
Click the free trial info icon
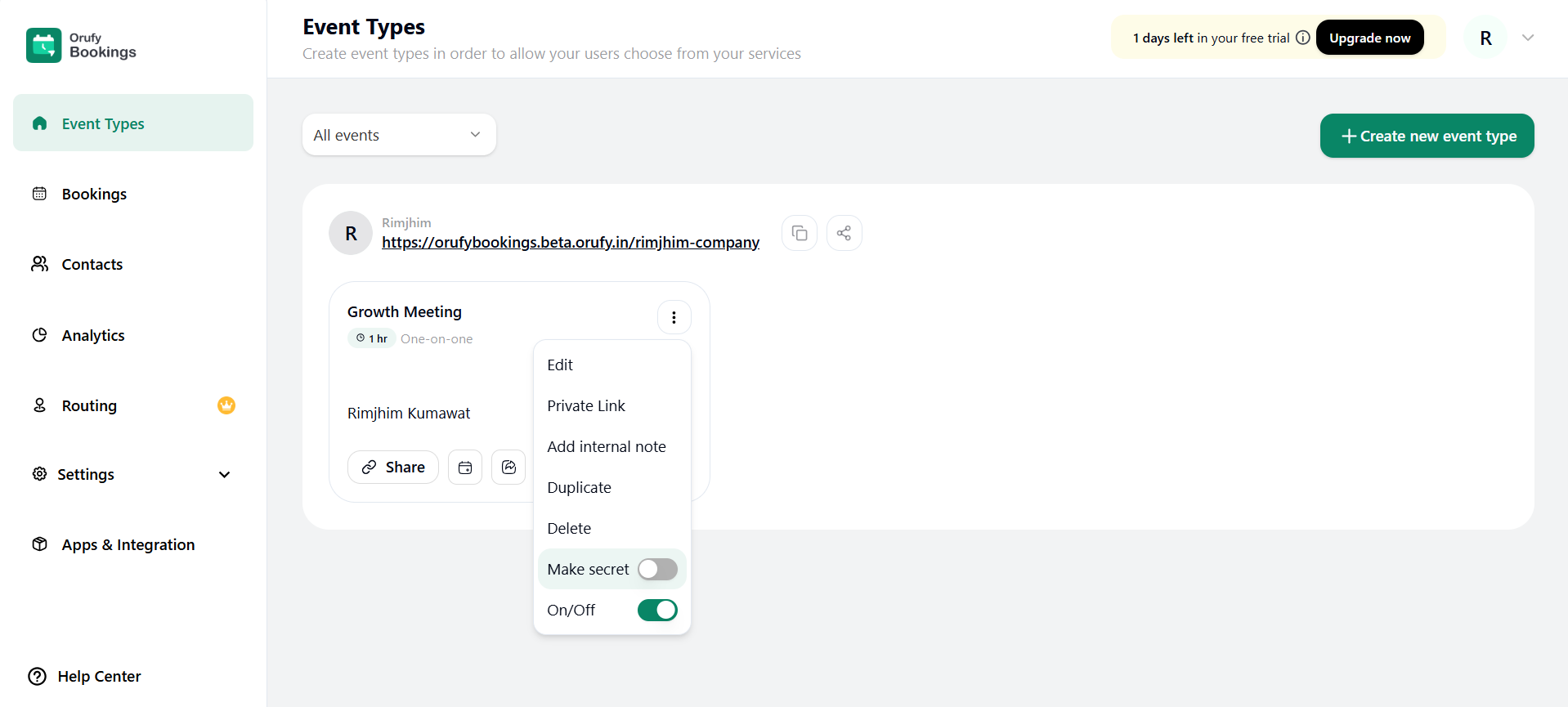pyautogui.click(x=1303, y=38)
